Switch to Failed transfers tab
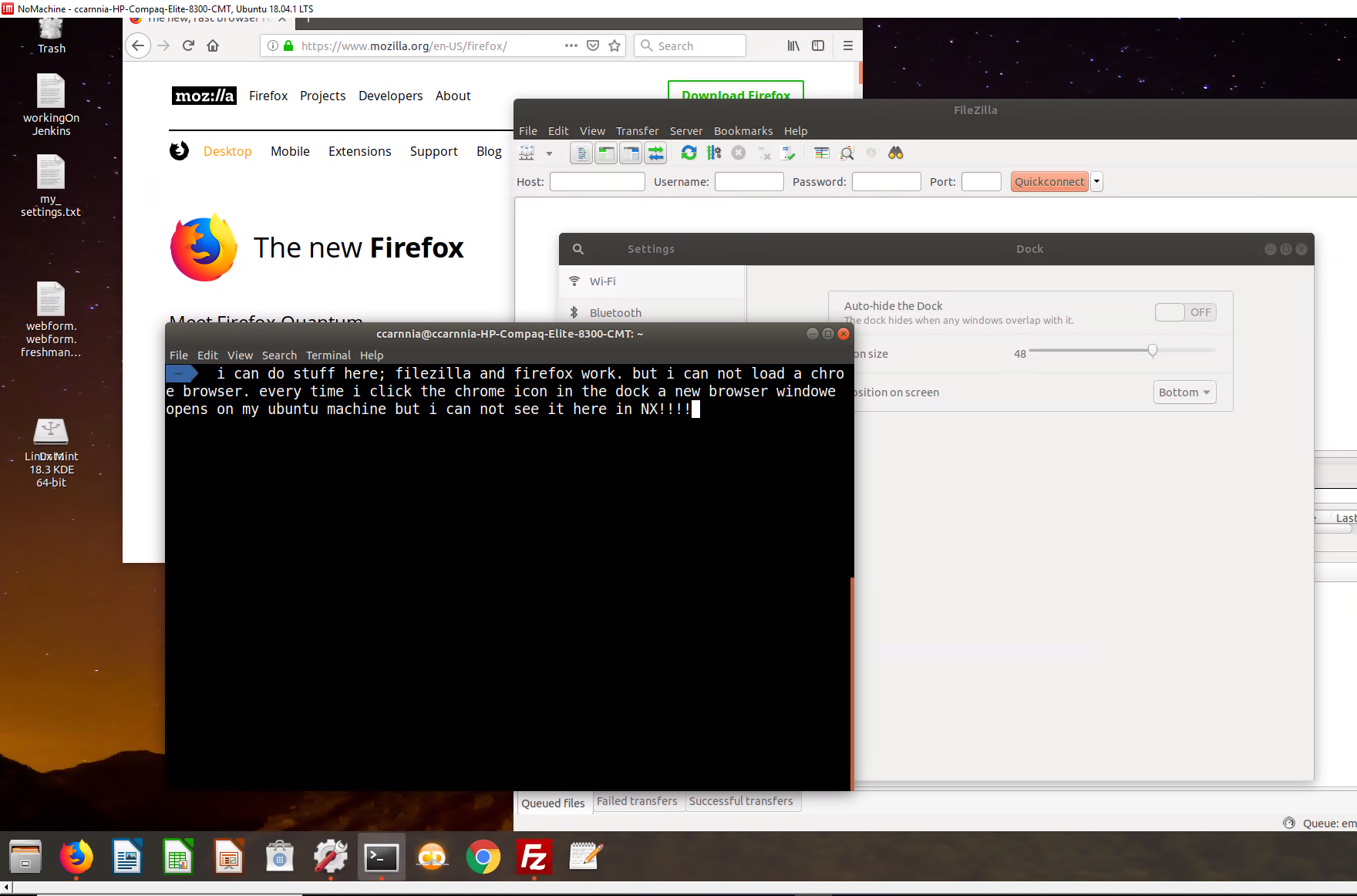Screen dimensions: 1357x896 pyautogui.click(x=638, y=802)
